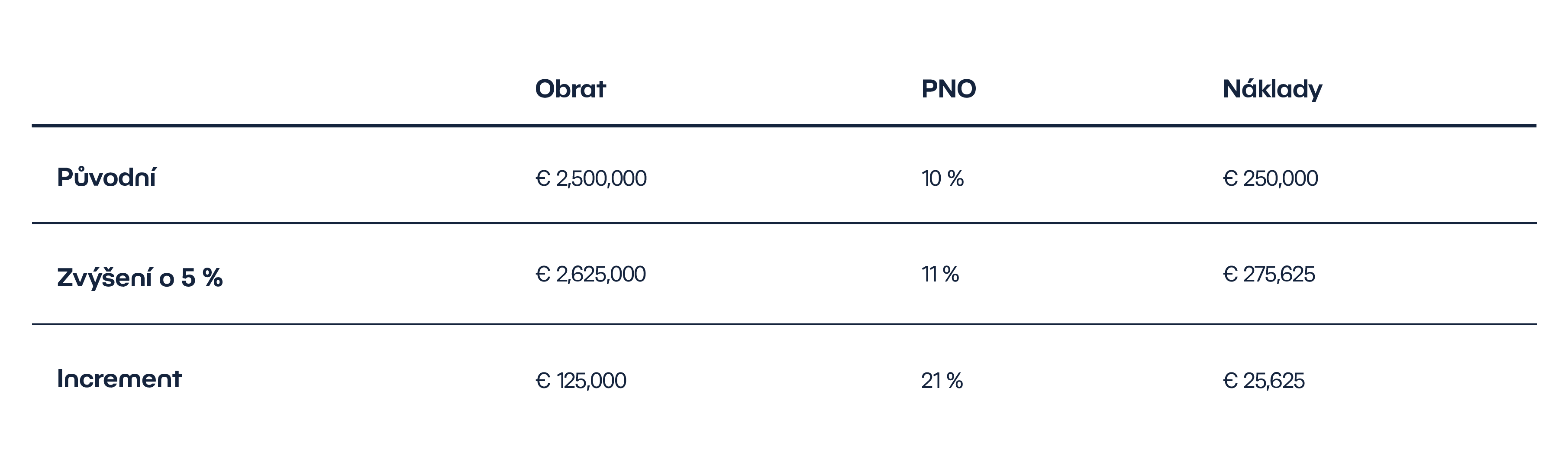The height and width of the screenshot is (469, 1568).
Task: Click divider line below Původní row
Action: pyautogui.click(x=784, y=223)
